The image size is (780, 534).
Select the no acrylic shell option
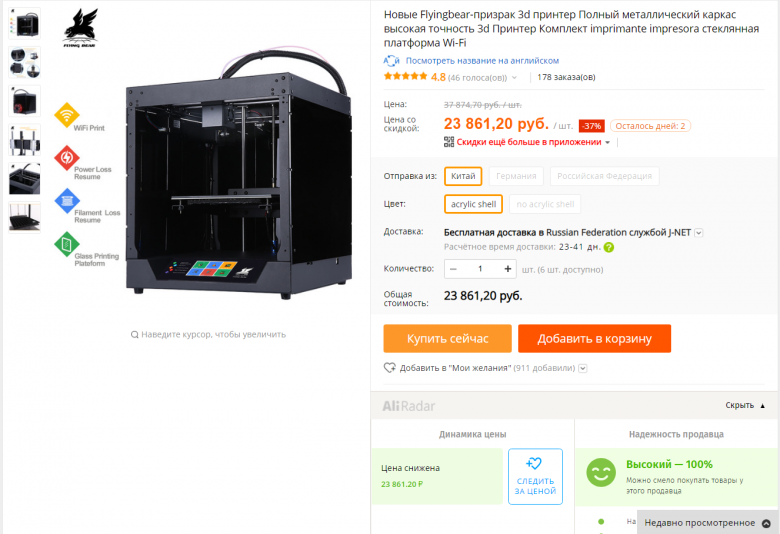click(545, 204)
